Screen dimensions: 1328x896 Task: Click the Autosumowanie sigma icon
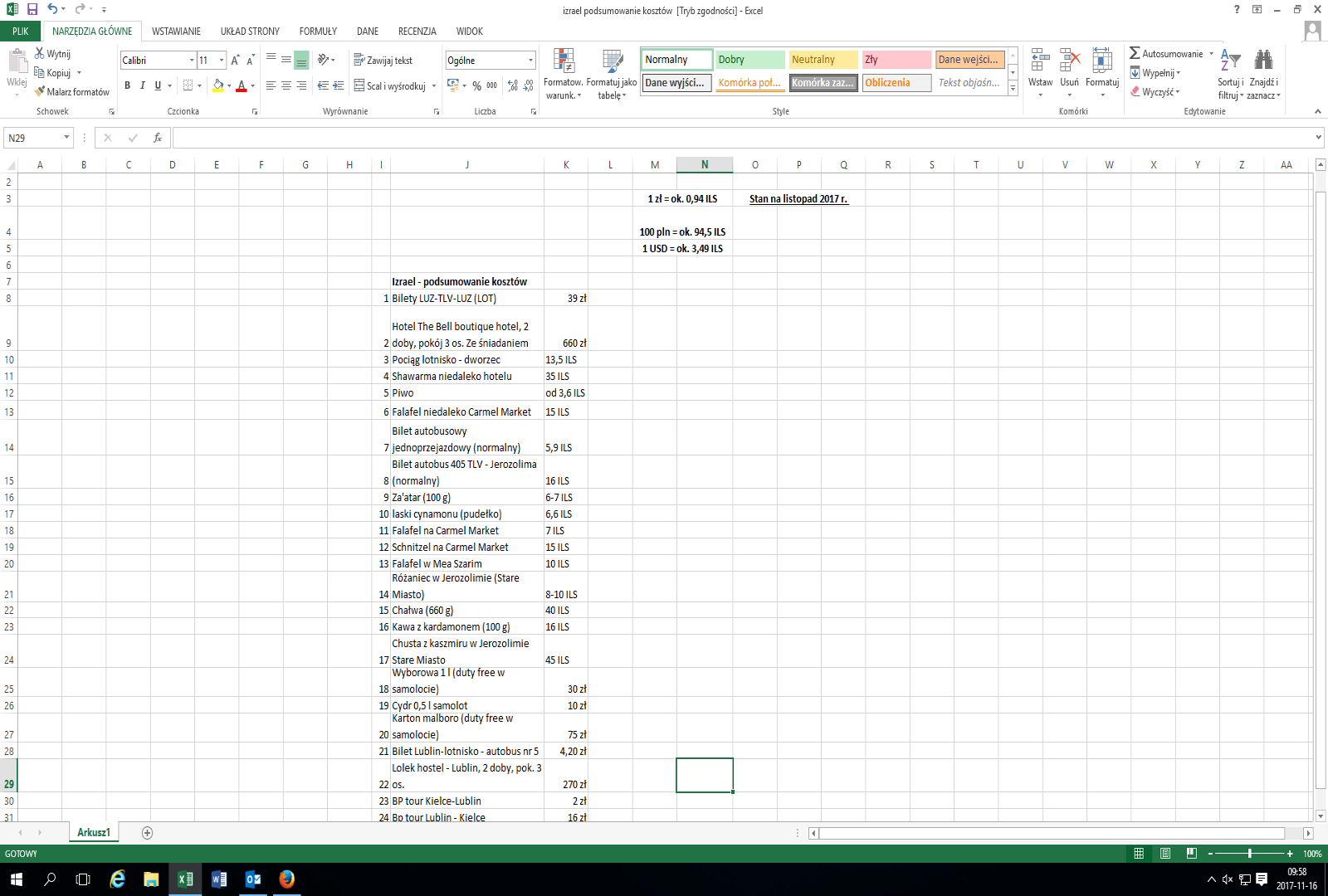pos(1135,53)
